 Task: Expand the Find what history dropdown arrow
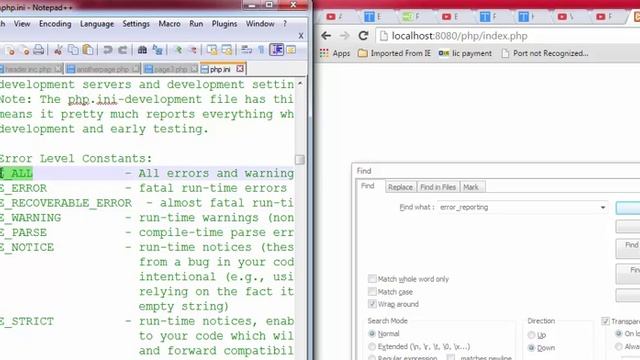[603, 207]
